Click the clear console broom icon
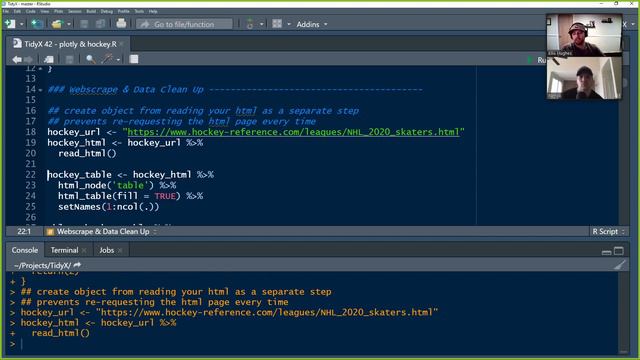This screenshot has width=640, height=360. (x=620, y=265)
